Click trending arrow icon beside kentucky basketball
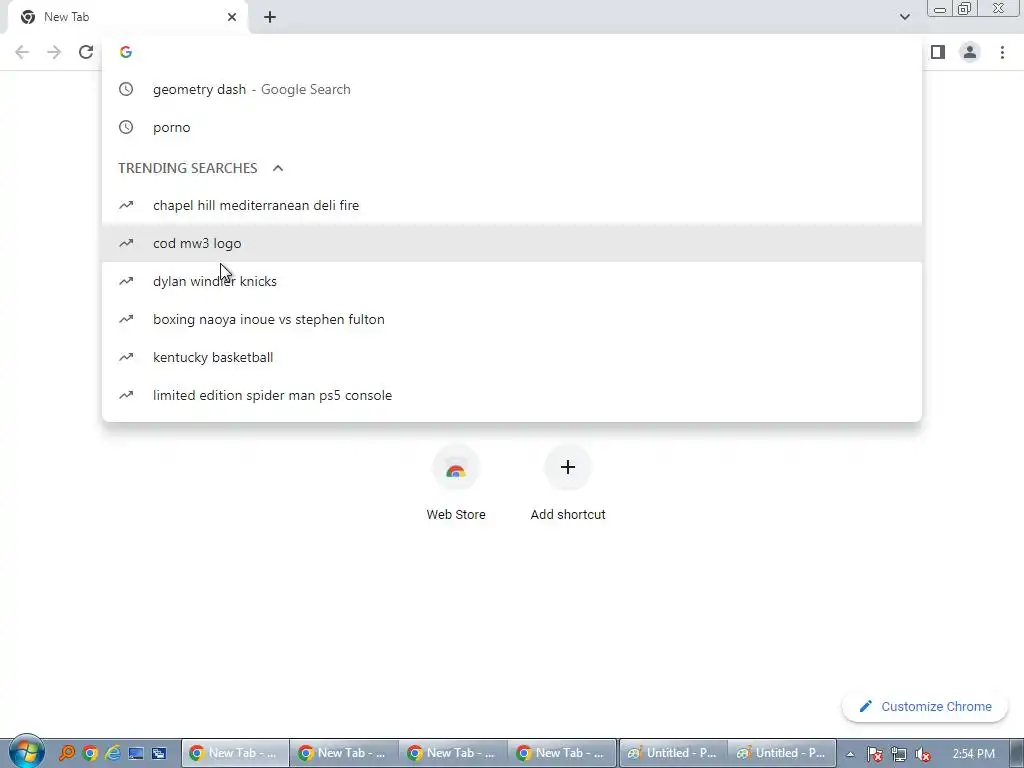 [x=126, y=357]
